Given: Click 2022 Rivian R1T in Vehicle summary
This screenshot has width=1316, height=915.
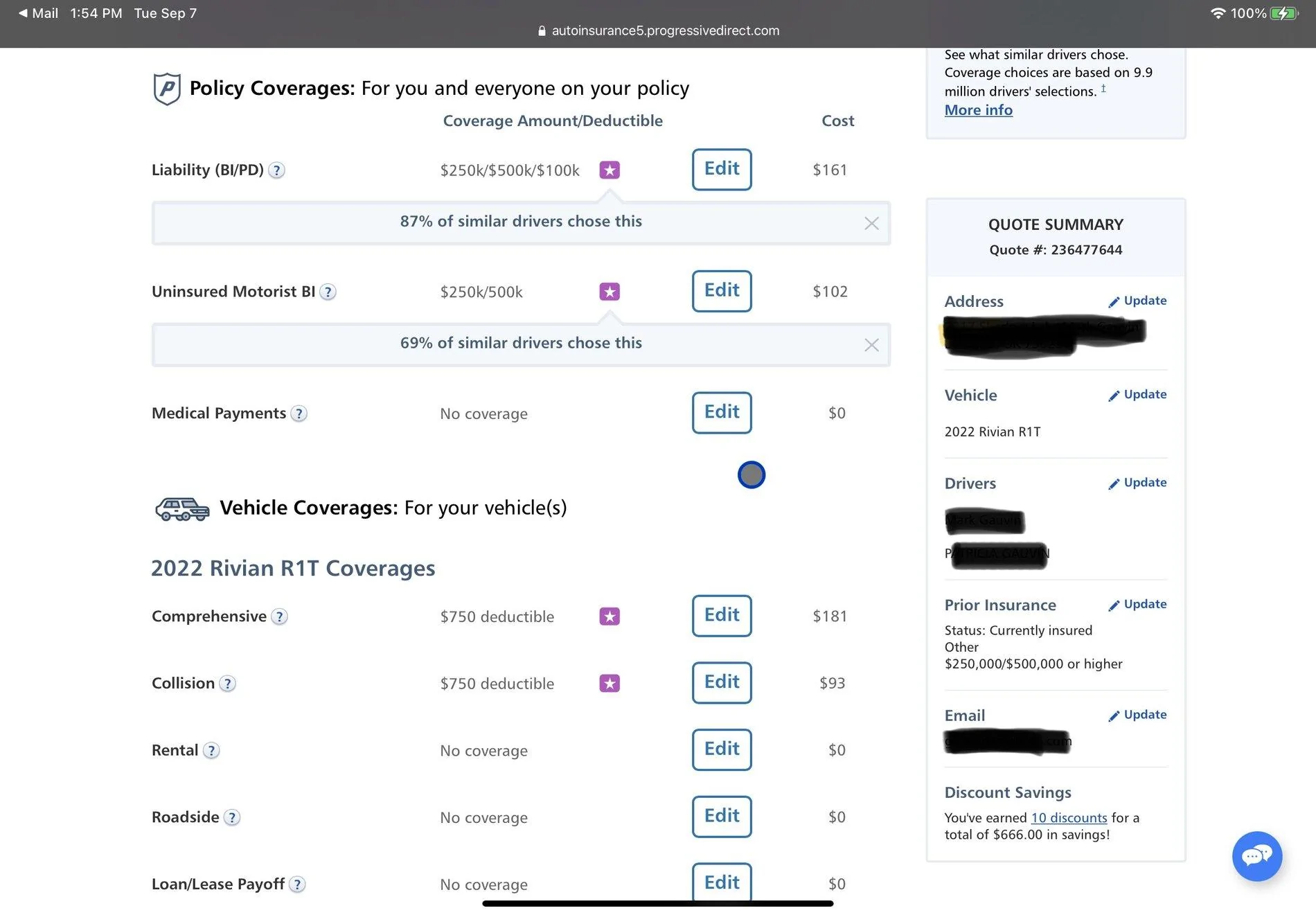Looking at the screenshot, I should tap(993, 432).
